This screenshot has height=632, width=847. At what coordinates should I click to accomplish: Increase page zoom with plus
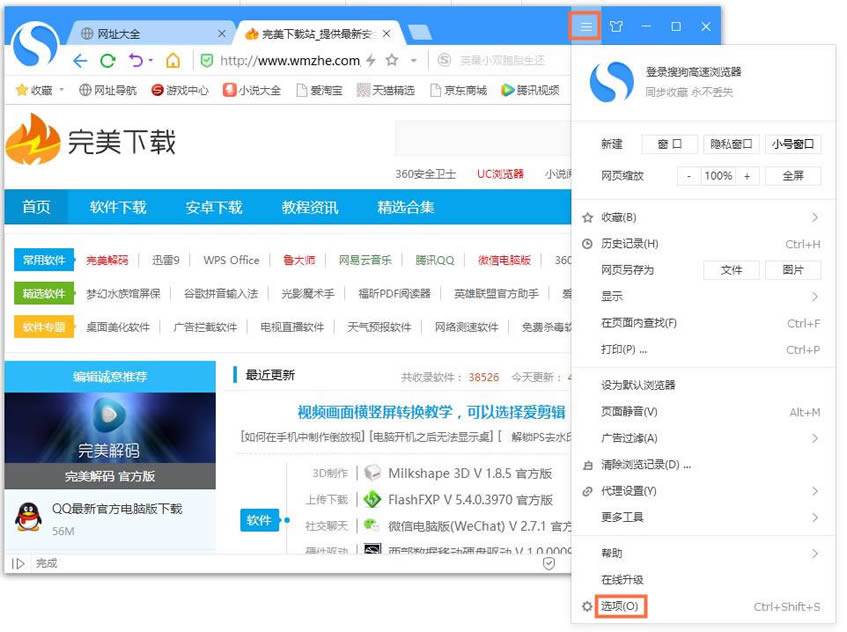click(747, 176)
